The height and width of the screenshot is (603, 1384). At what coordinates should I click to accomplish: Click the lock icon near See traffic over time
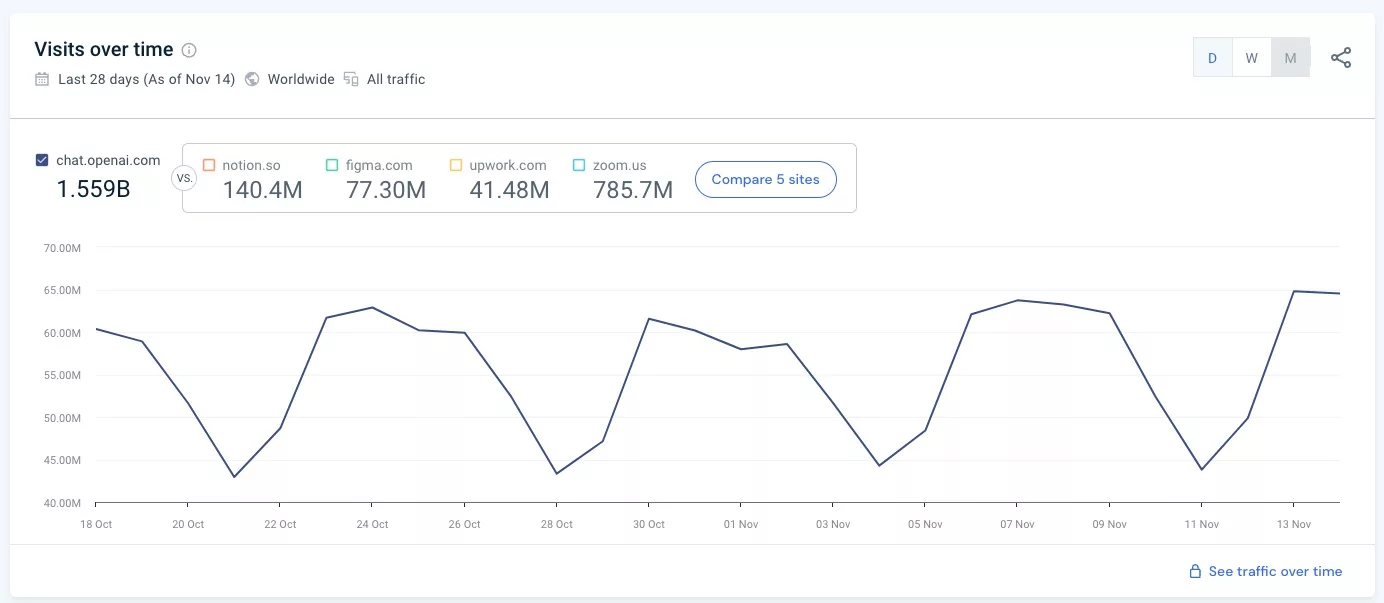[1194, 572]
